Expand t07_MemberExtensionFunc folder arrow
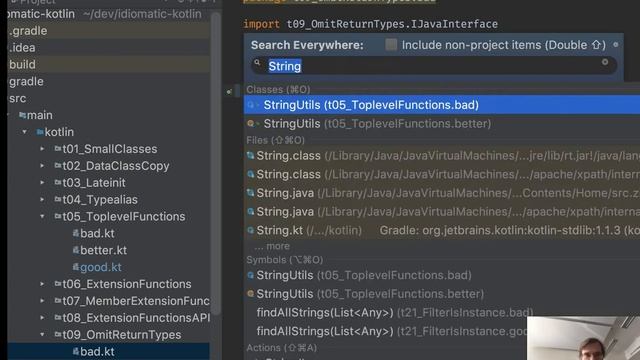Screen dimensions: 640x360 pos(42,301)
